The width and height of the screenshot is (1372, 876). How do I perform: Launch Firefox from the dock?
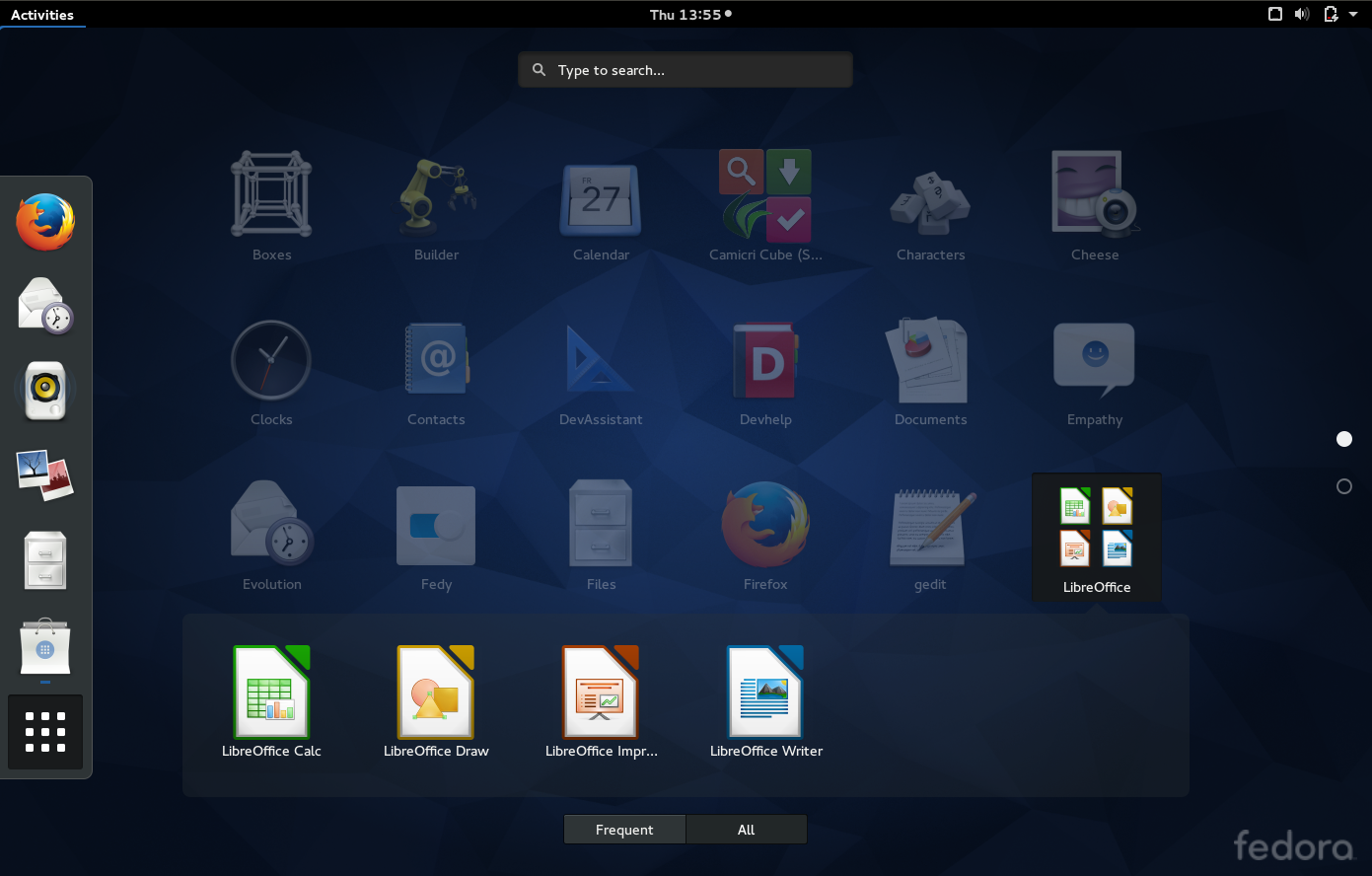44,222
